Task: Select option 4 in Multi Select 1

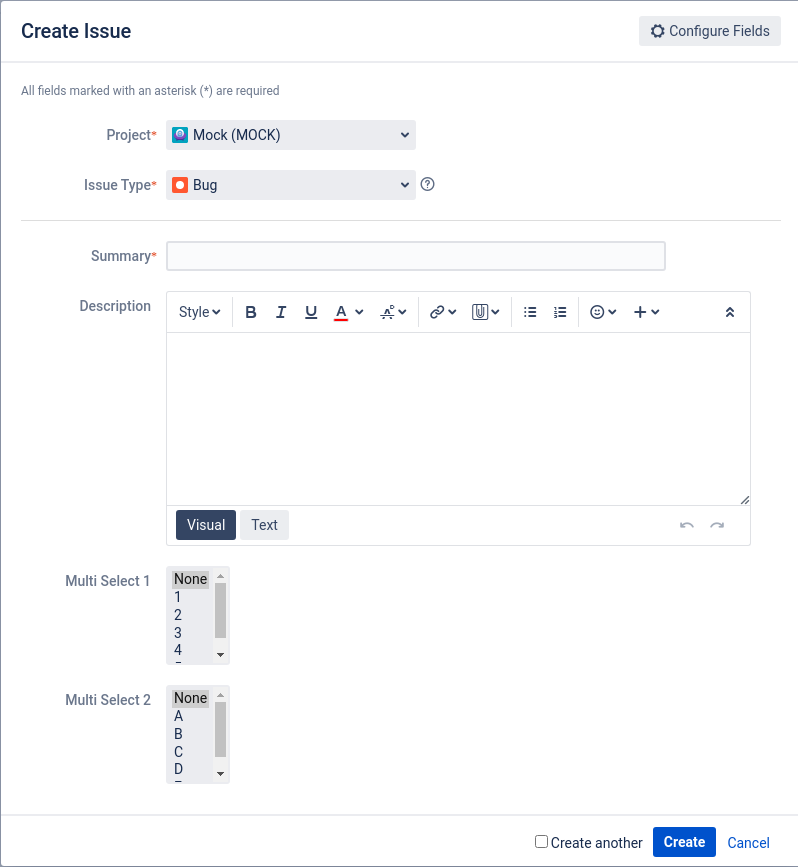Action: click(191, 650)
